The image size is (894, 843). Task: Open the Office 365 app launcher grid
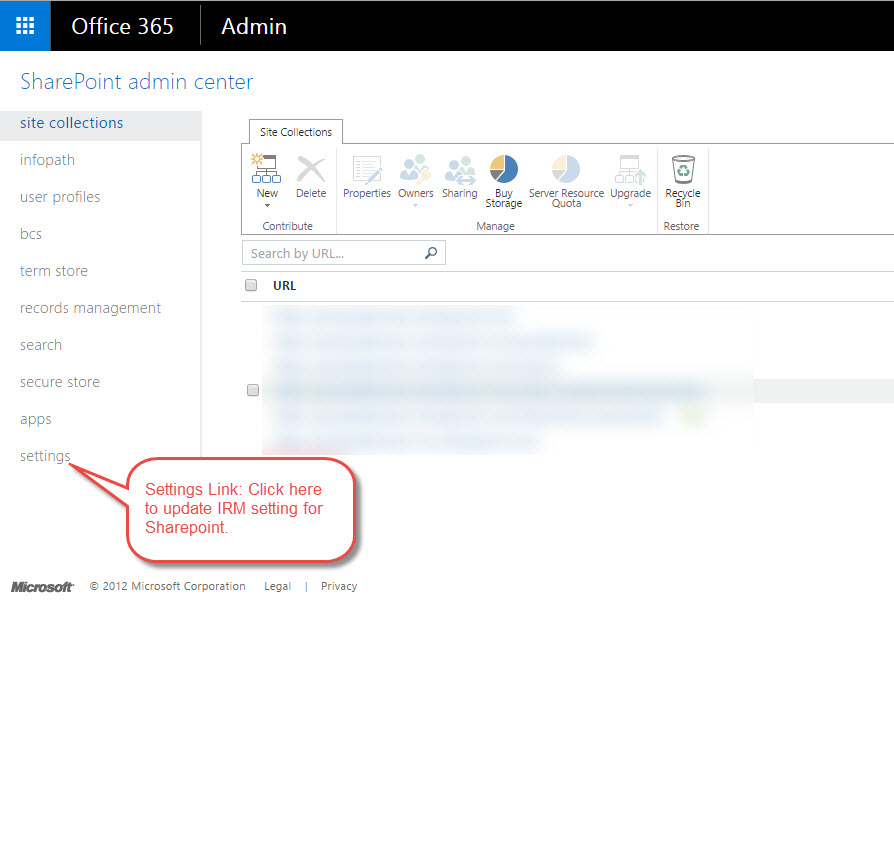coord(25,26)
